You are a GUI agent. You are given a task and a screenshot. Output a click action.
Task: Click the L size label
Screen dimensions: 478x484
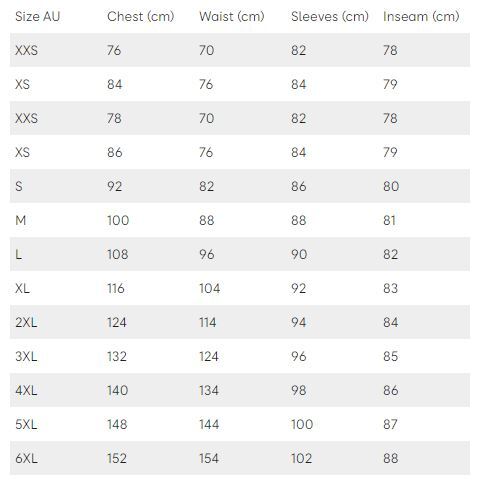(18, 254)
